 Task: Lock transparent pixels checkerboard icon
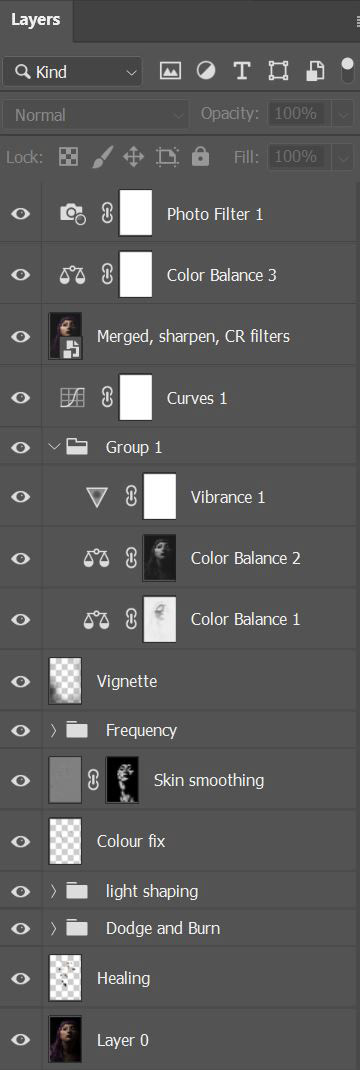pos(68,157)
